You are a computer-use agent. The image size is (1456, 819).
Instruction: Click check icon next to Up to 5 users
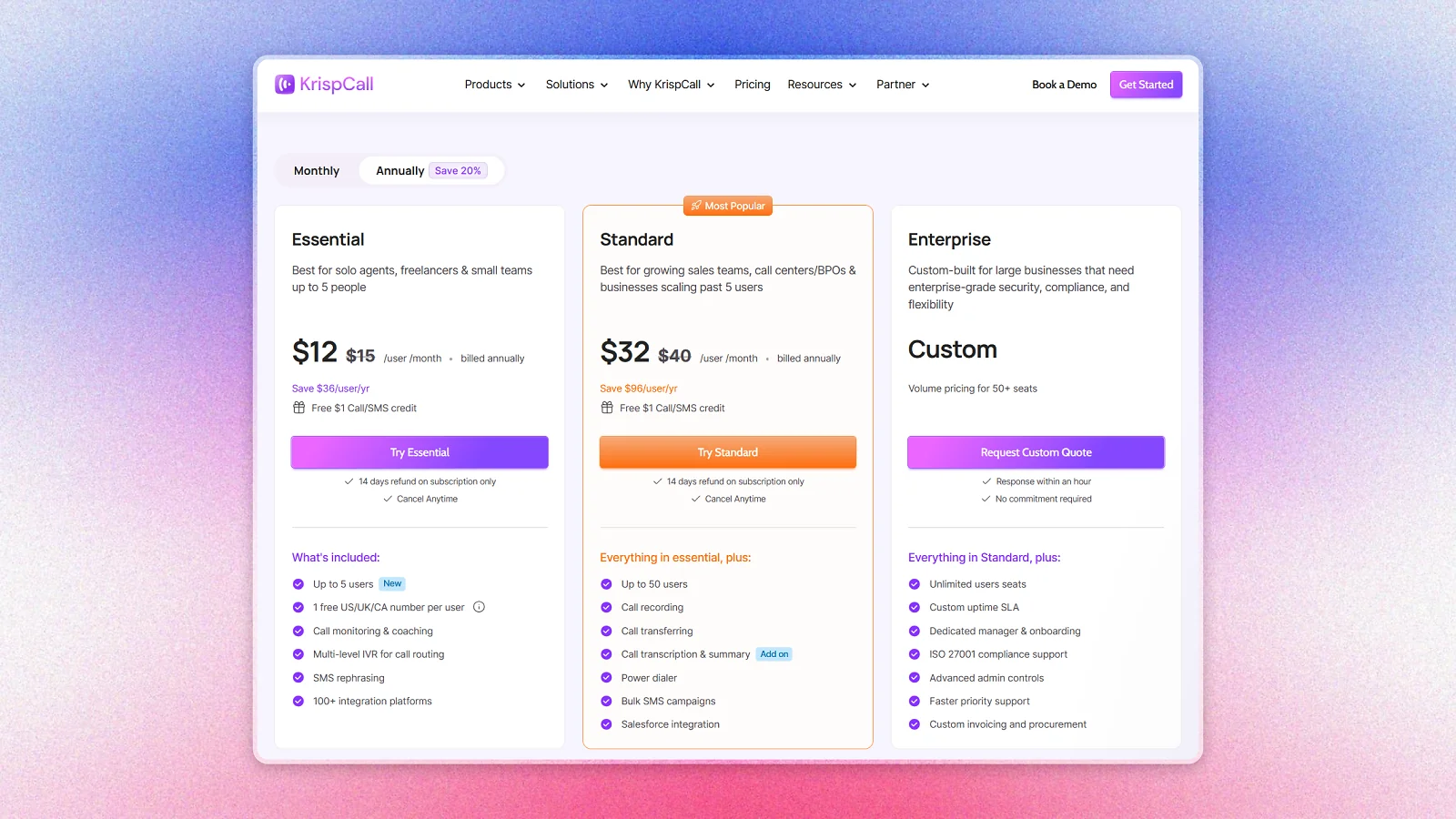pyautogui.click(x=298, y=584)
